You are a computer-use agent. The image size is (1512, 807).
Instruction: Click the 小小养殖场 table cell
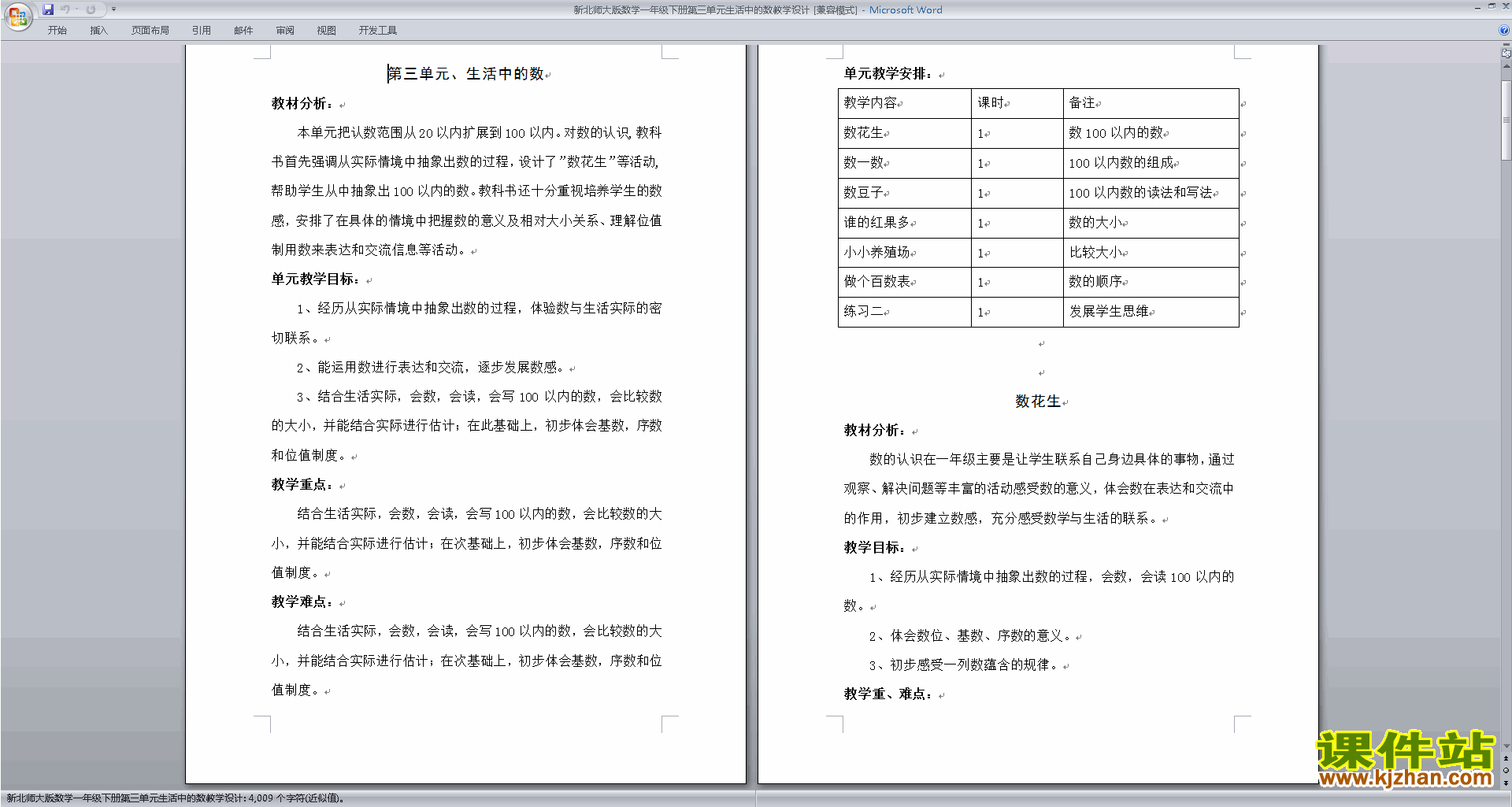coord(905,253)
